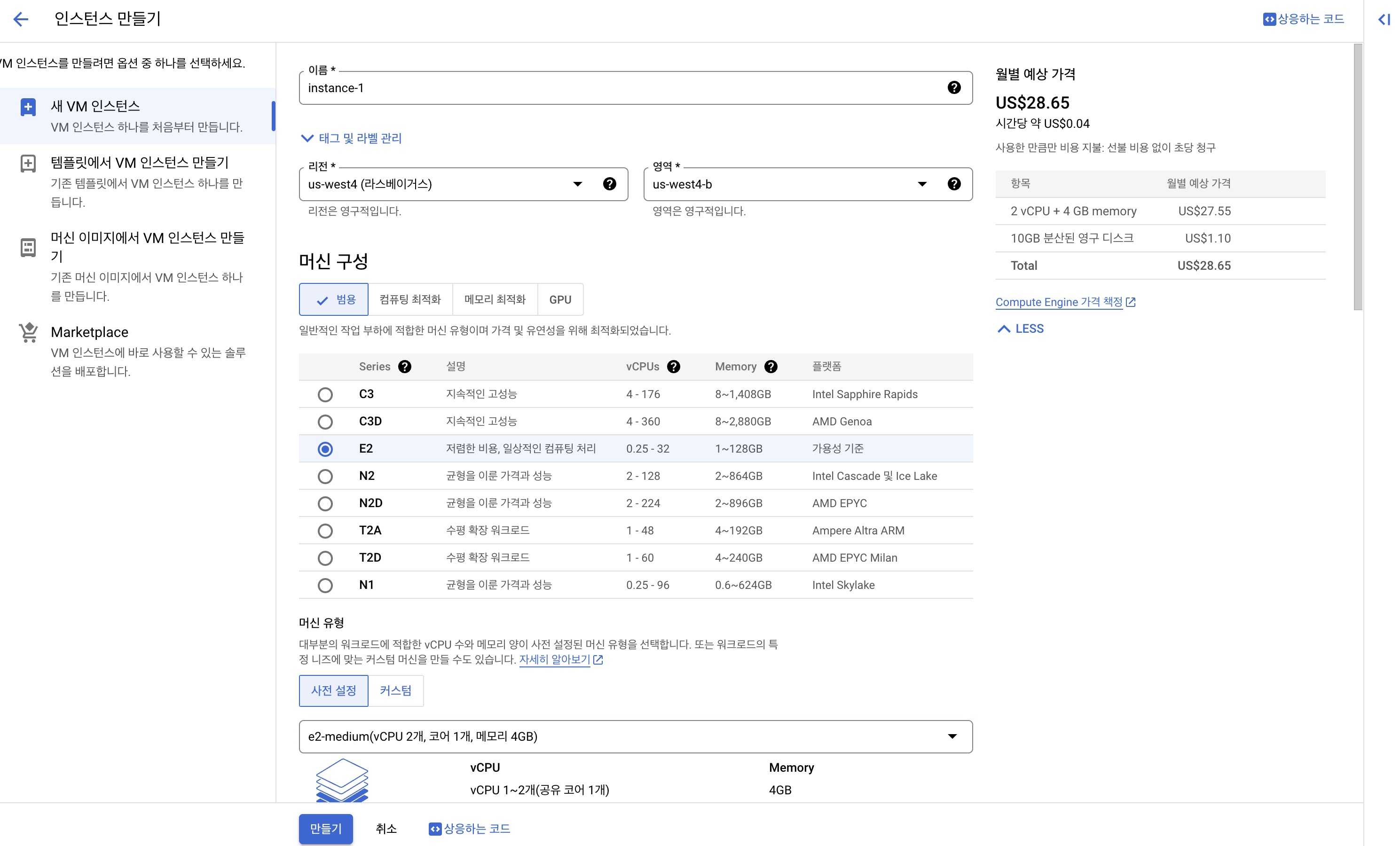This screenshot has width=1400, height=846.
Task: Select the Marketplace shopping cart icon
Action: (x=28, y=332)
